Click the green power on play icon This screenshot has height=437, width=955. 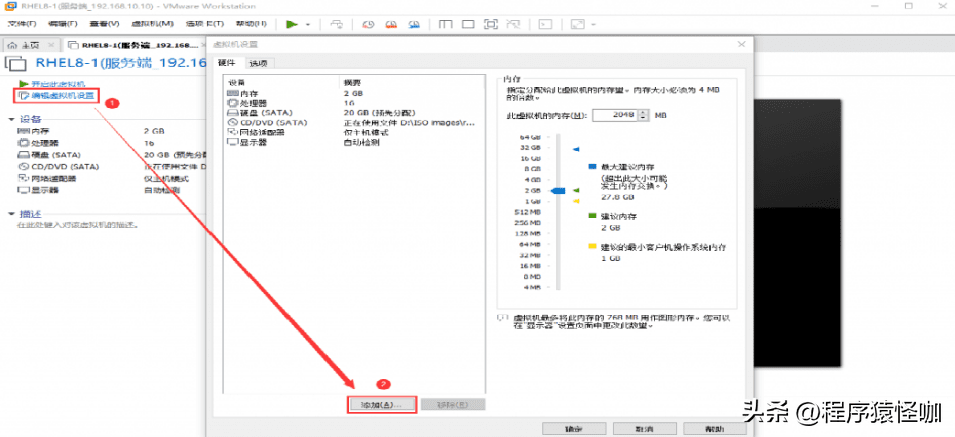tap(291, 23)
